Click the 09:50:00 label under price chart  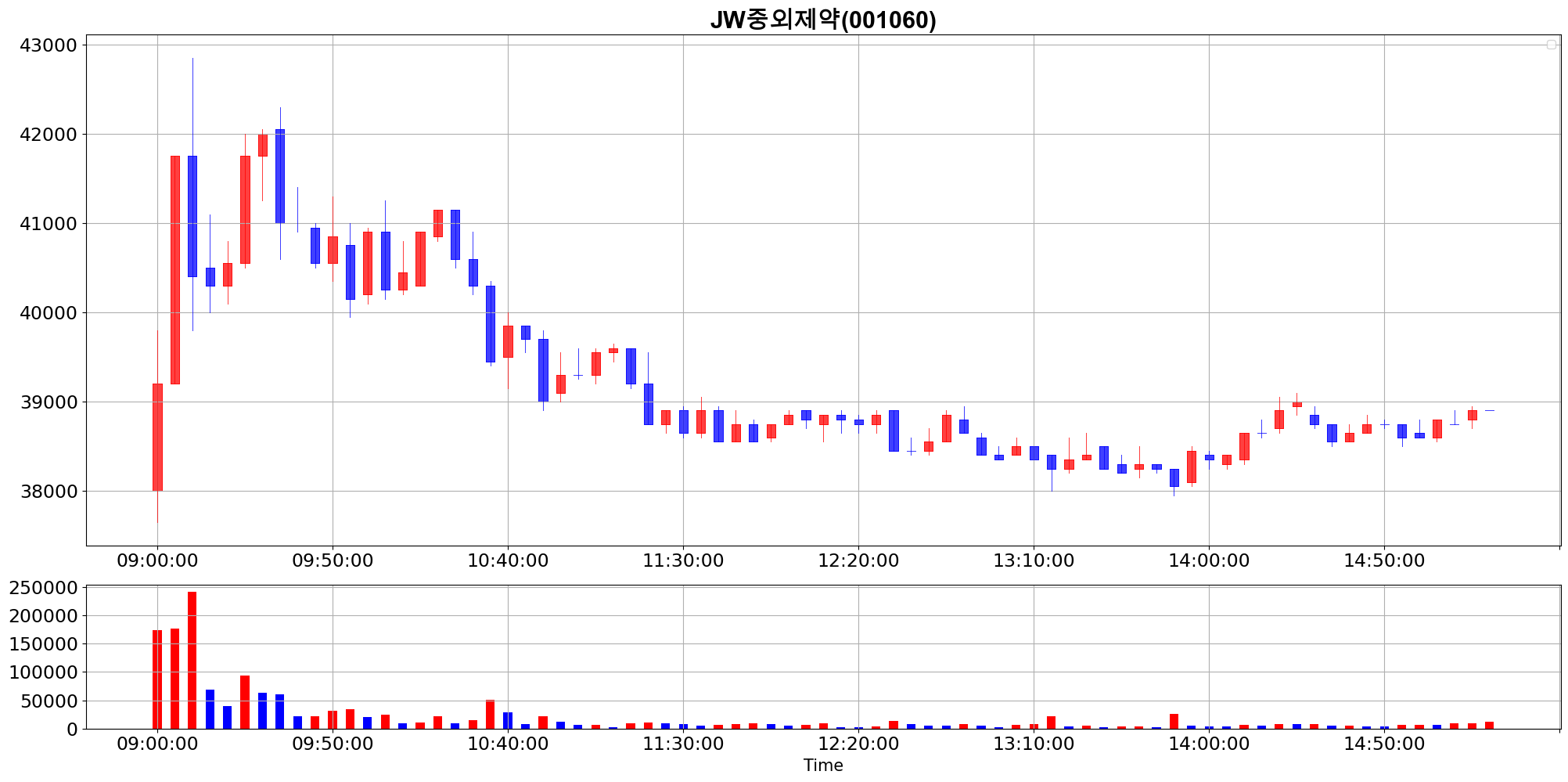tap(333, 561)
